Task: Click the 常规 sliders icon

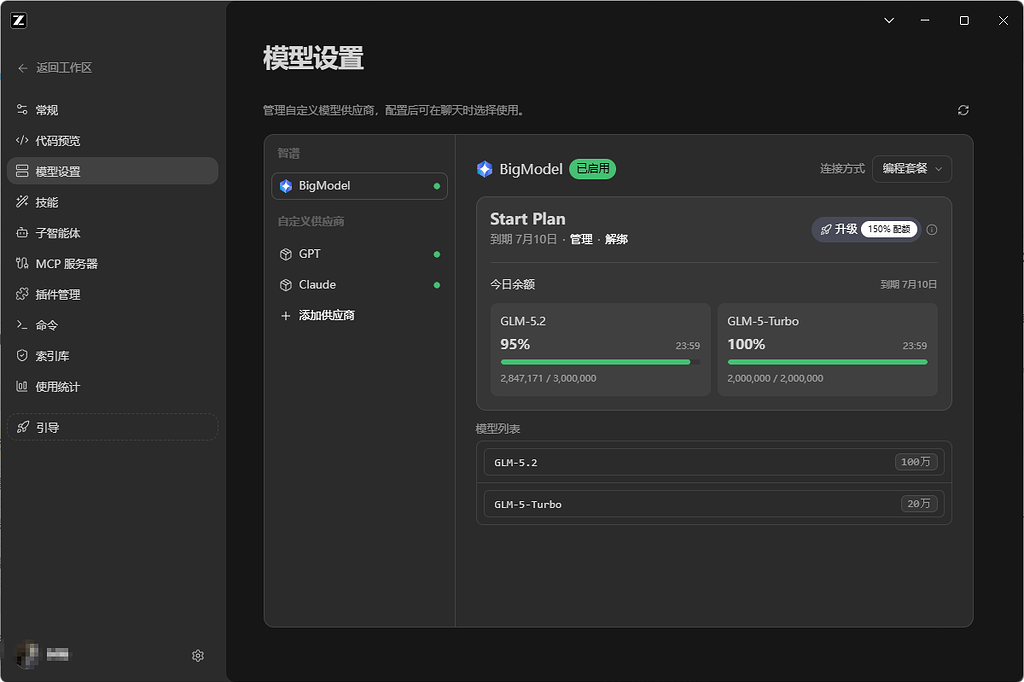Action: point(22,110)
